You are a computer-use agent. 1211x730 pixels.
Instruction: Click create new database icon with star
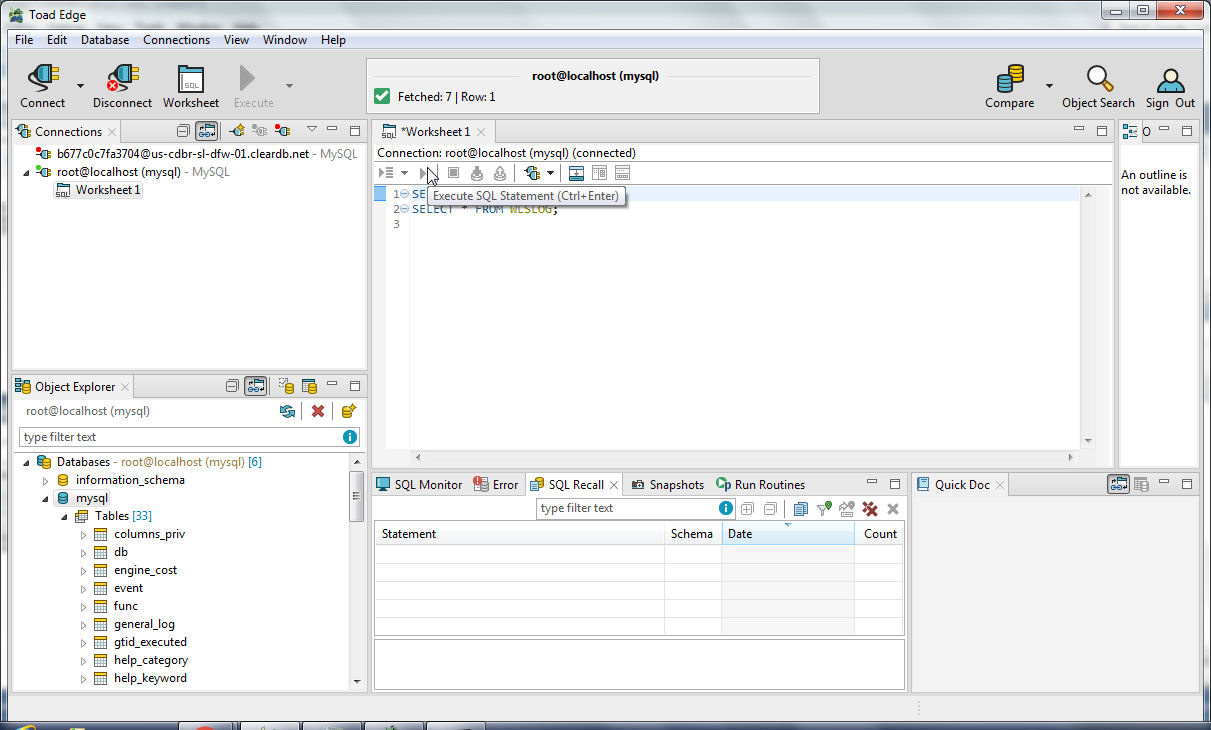[x=348, y=411]
